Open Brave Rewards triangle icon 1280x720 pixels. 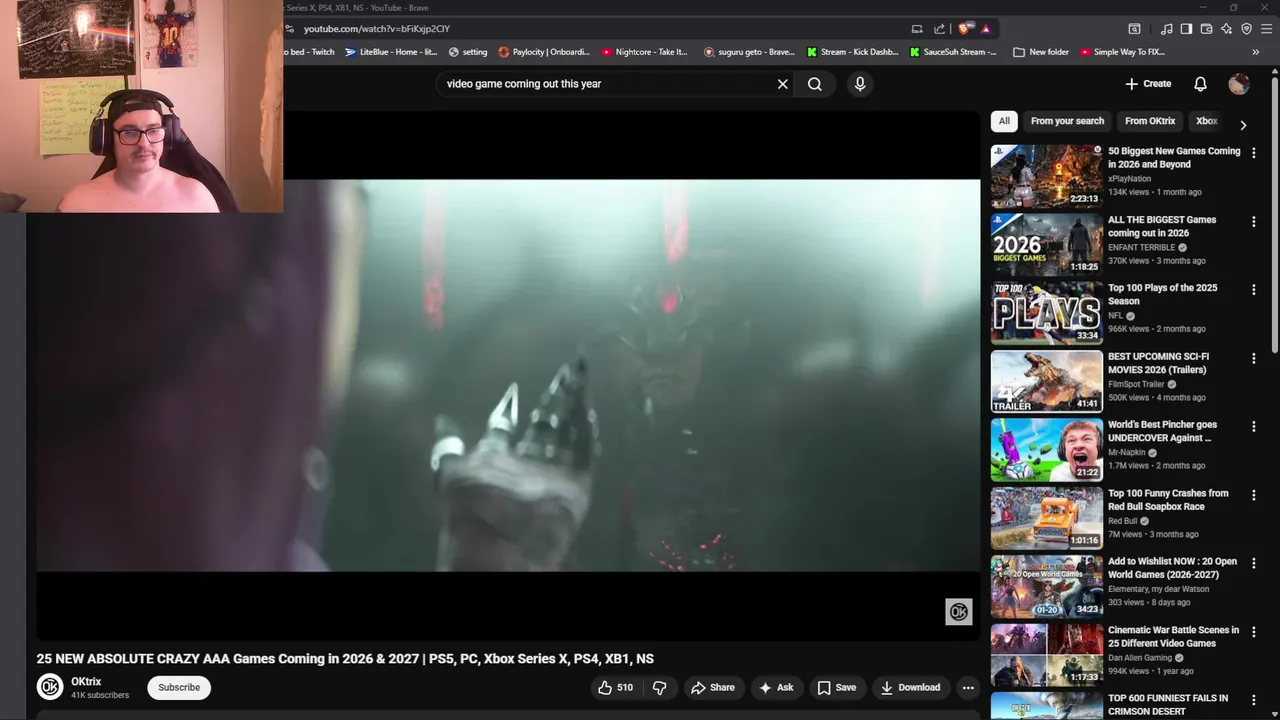click(x=985, y=29)
